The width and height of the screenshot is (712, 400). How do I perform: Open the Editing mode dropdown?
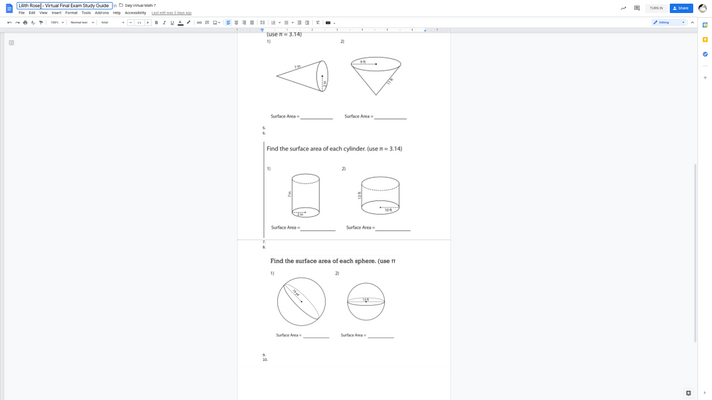668,22
